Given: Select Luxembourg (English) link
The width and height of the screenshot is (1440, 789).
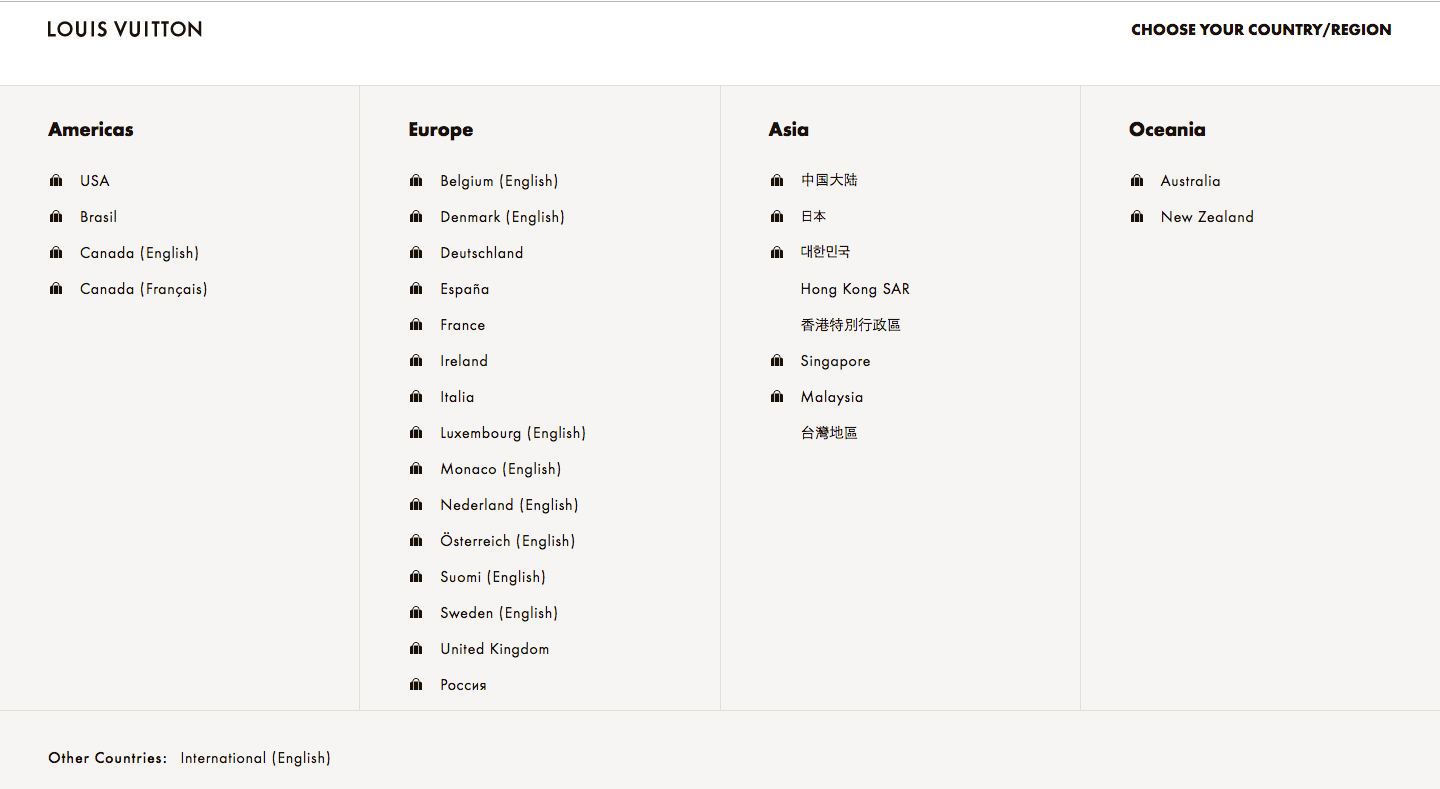Looking at the screenshot, I should click(513, 433).
